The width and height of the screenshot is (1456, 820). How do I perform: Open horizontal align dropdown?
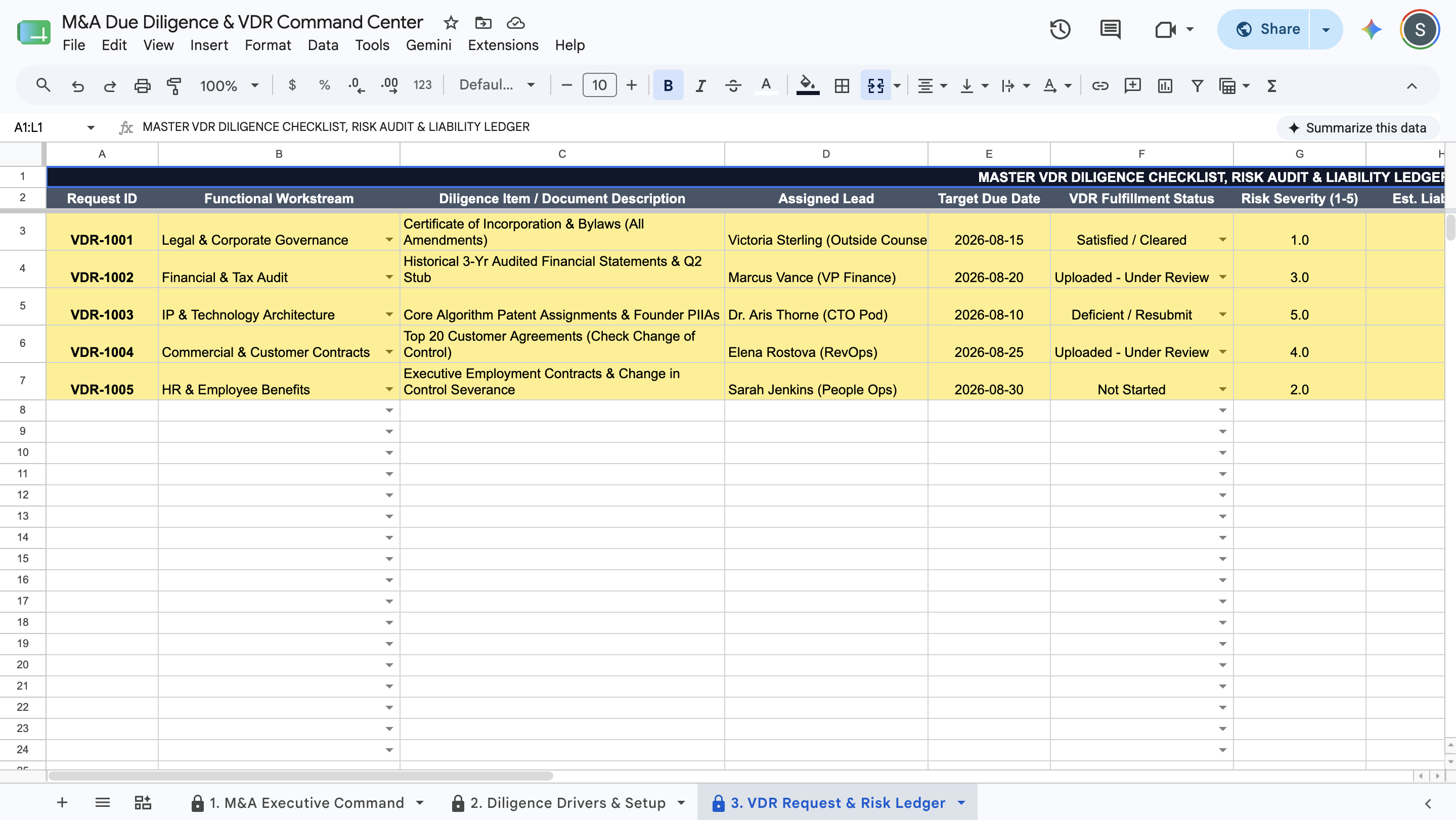pos(932,85)
